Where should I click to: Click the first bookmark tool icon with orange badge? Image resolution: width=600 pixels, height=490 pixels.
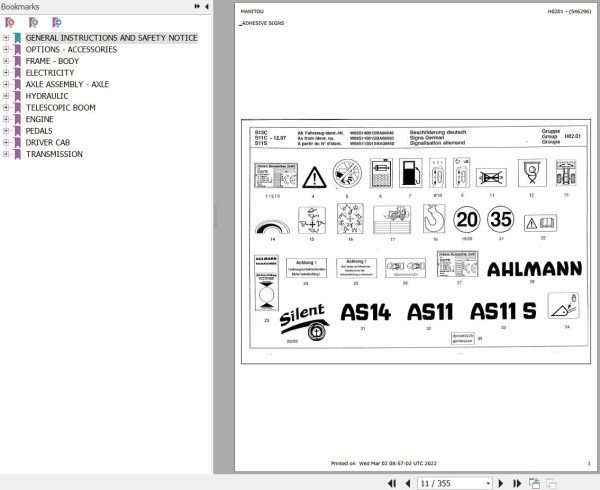10,23
